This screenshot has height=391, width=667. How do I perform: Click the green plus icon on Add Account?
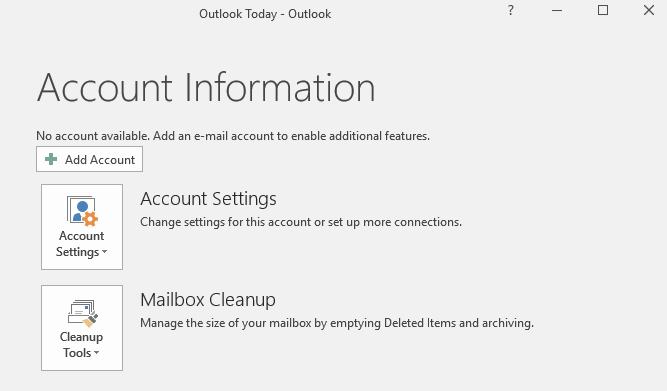coord(51,159)
